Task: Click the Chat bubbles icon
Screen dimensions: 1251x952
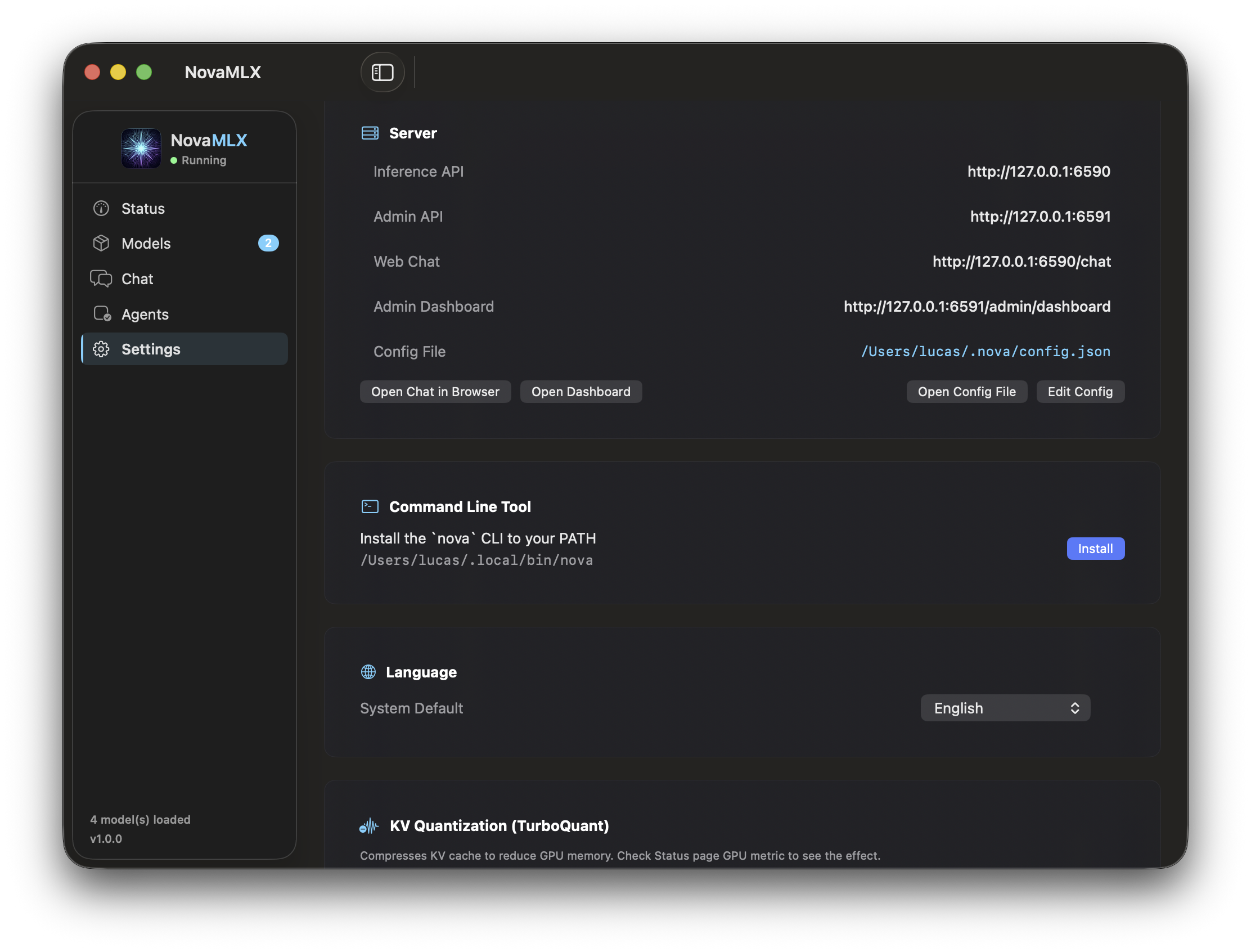Action: pyautogui.click(x=101, y=279)
